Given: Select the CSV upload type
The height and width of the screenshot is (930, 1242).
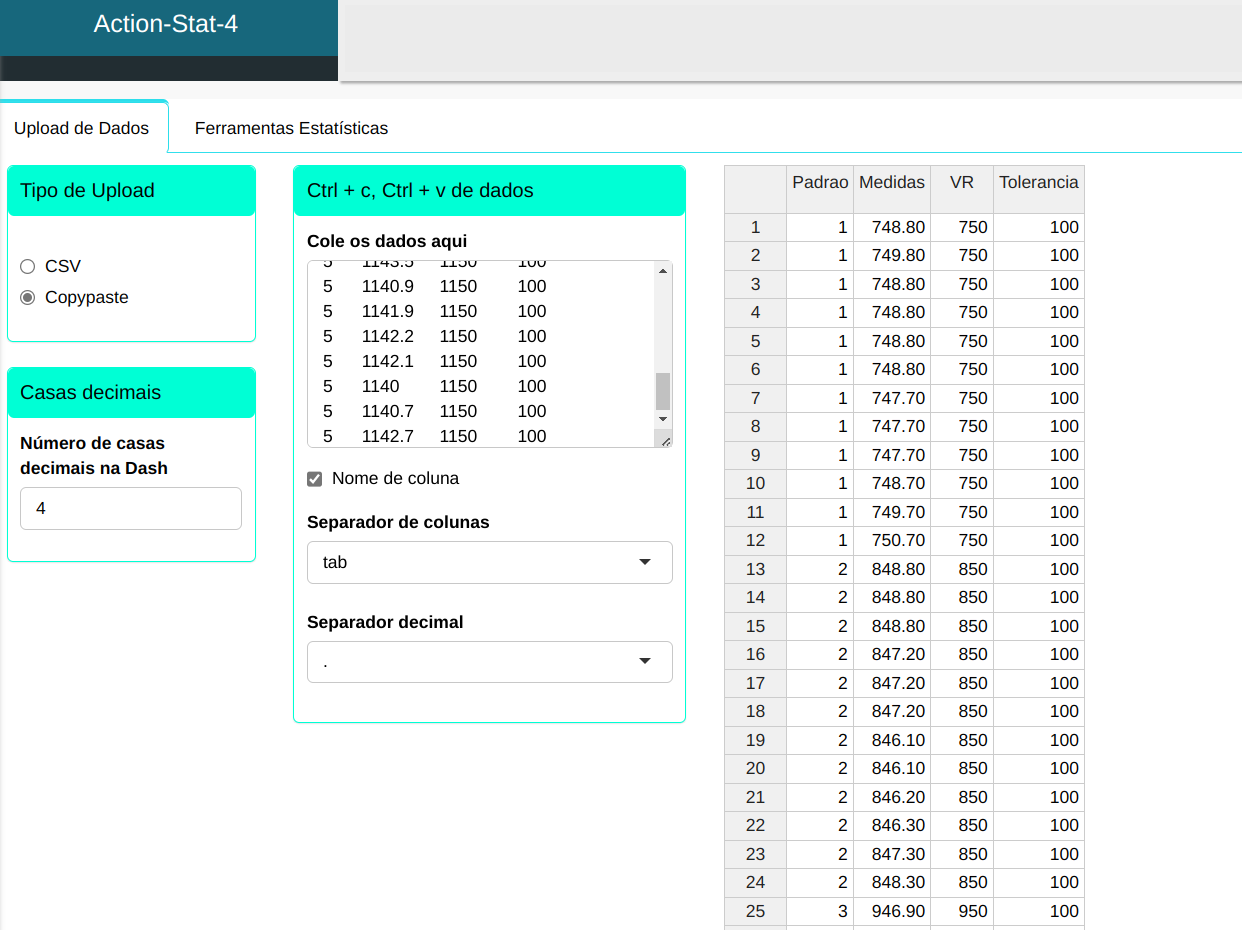Looking at the screenshot, I should [28, 266].
